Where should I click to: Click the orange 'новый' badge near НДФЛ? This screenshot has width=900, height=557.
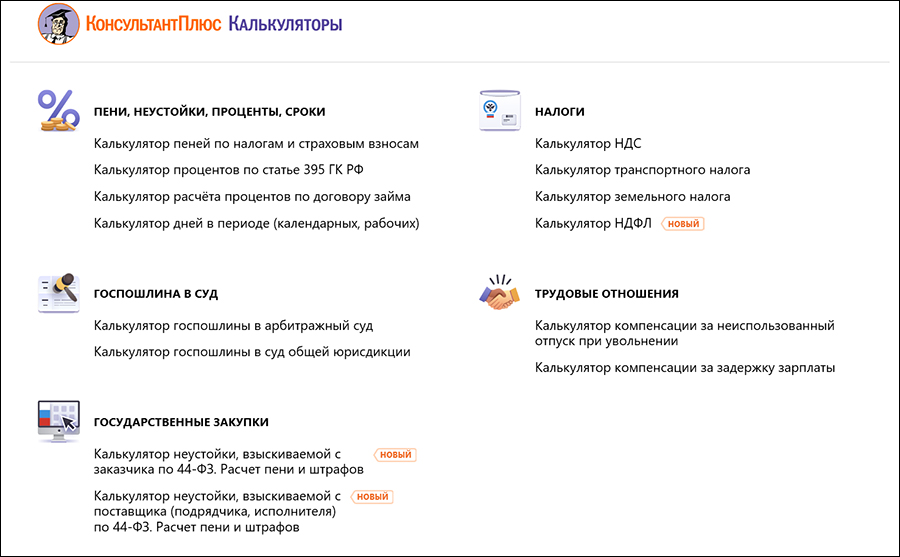click(x=683, y=224)
